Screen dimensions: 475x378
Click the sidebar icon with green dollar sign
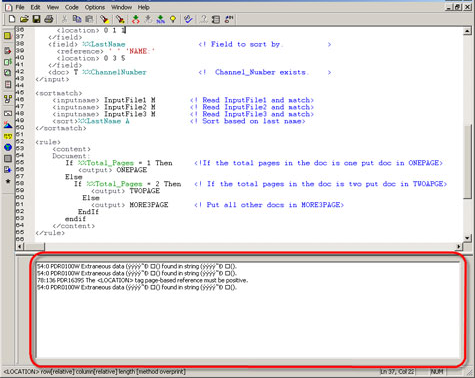point(8,62)
